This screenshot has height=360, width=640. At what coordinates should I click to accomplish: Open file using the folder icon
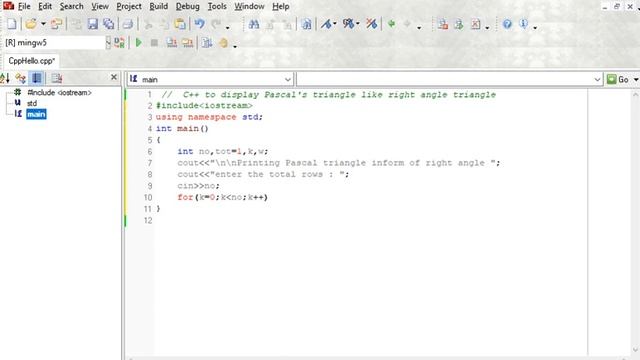tap(31, 24)
